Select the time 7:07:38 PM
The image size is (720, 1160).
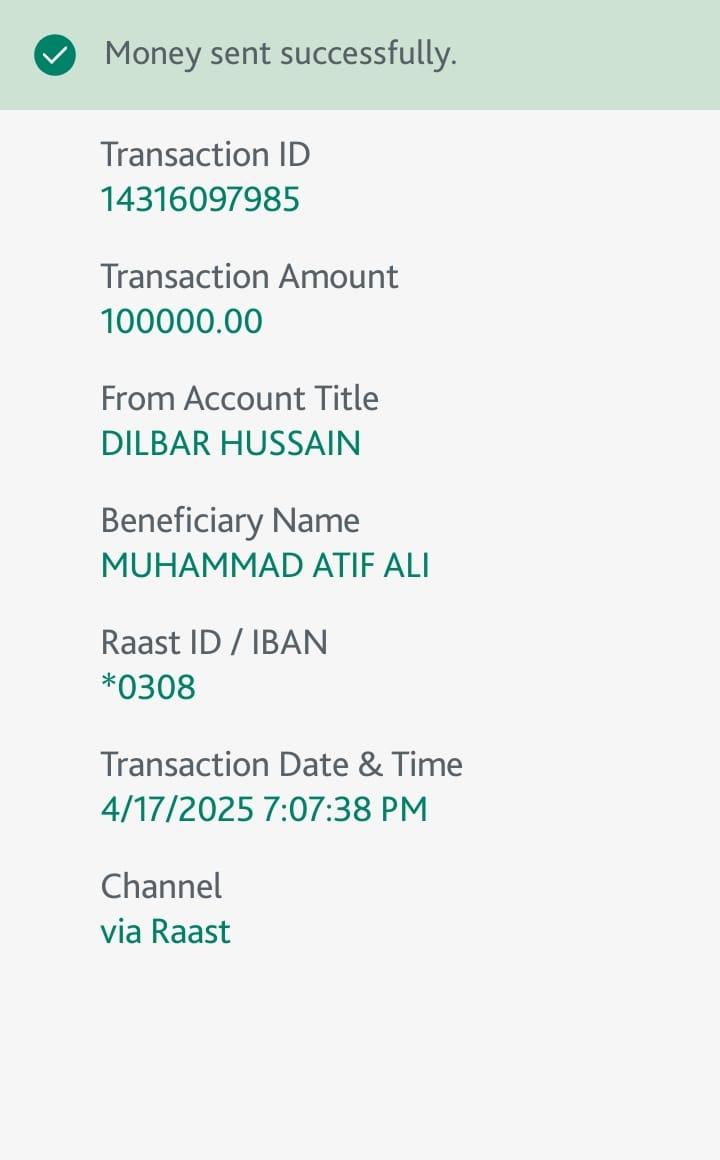click(x=345, y=810)
